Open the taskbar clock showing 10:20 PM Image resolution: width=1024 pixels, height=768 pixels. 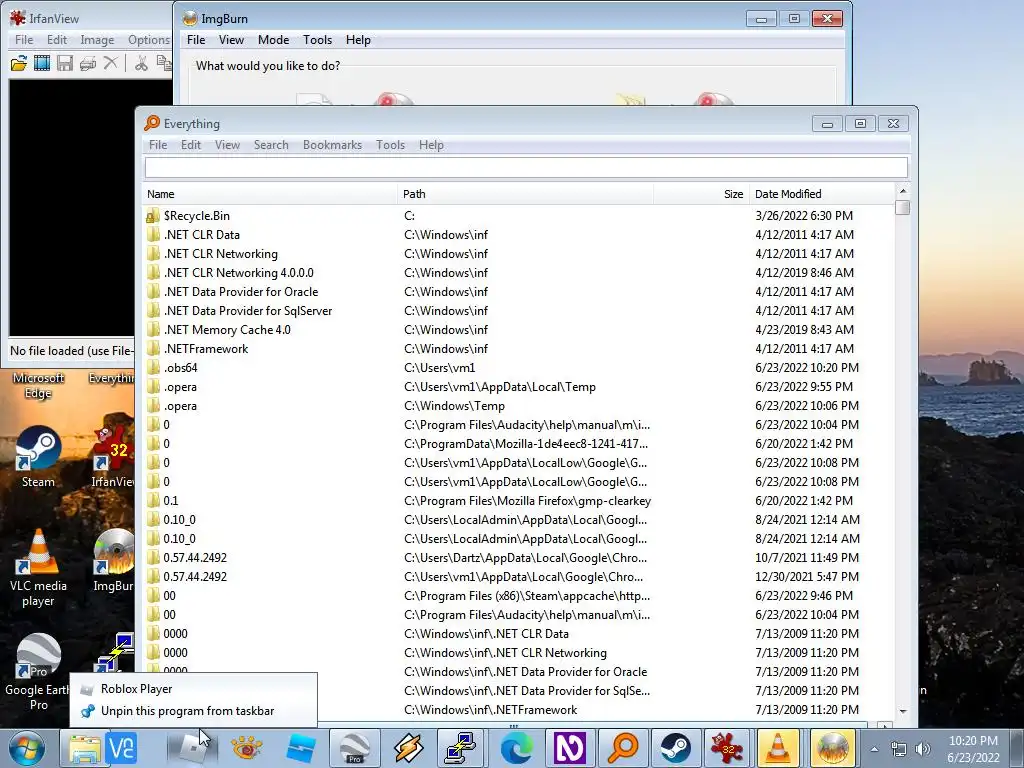point(973,749)
